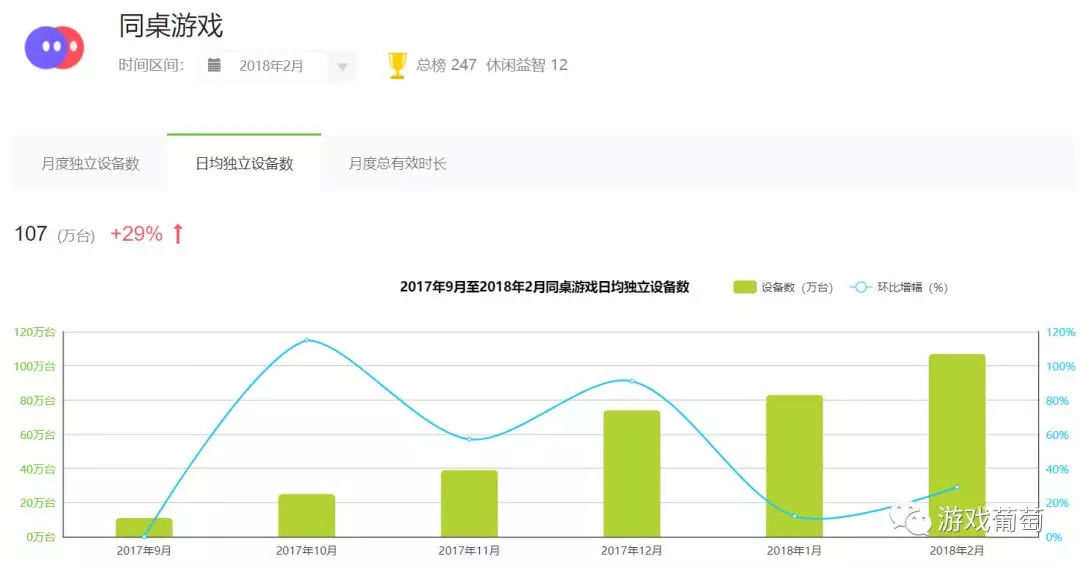The height and width of the screenshot is (568, 1080).
Task: Click the 2017年9月 bar
Action: tap(144, 527)
